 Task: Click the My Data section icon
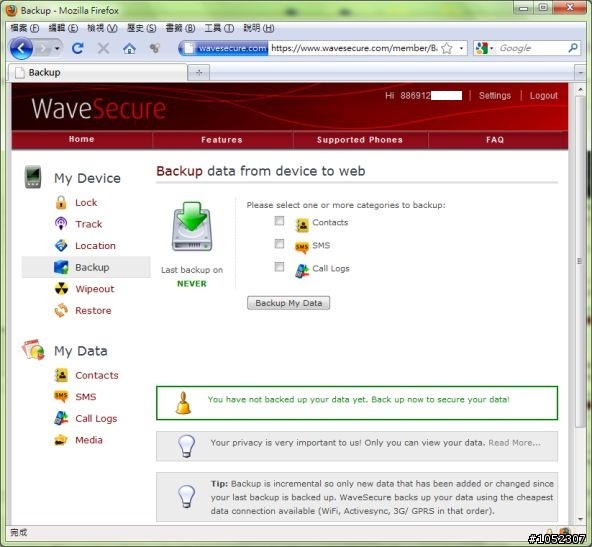[x=34, y=350]
